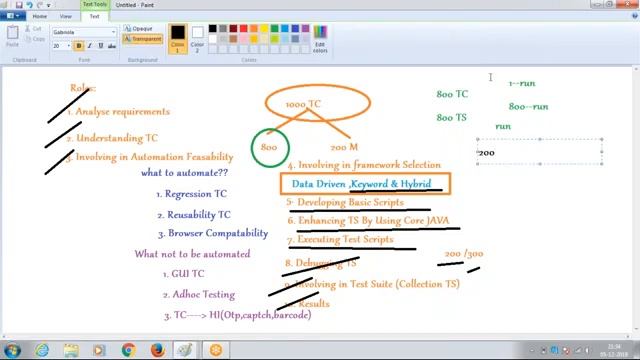Click the taskbar clock and date

click(x=614, y=351)
